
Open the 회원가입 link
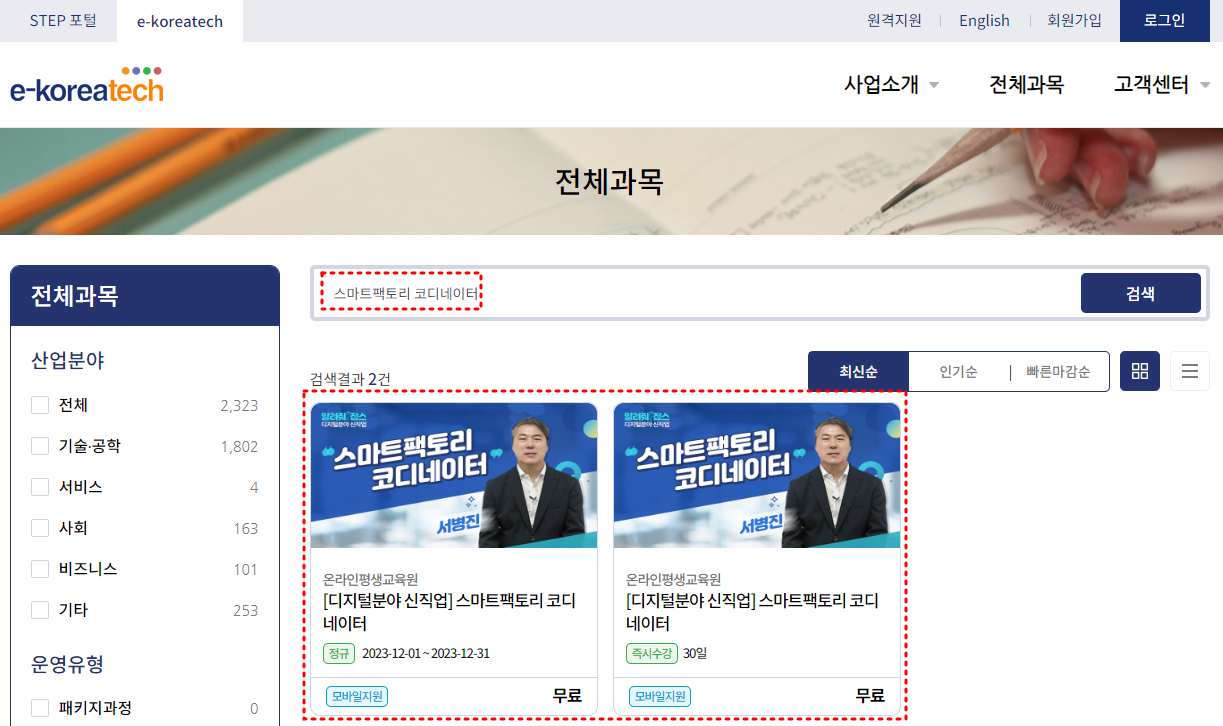pyautogui.click(x=1074, y=20)
